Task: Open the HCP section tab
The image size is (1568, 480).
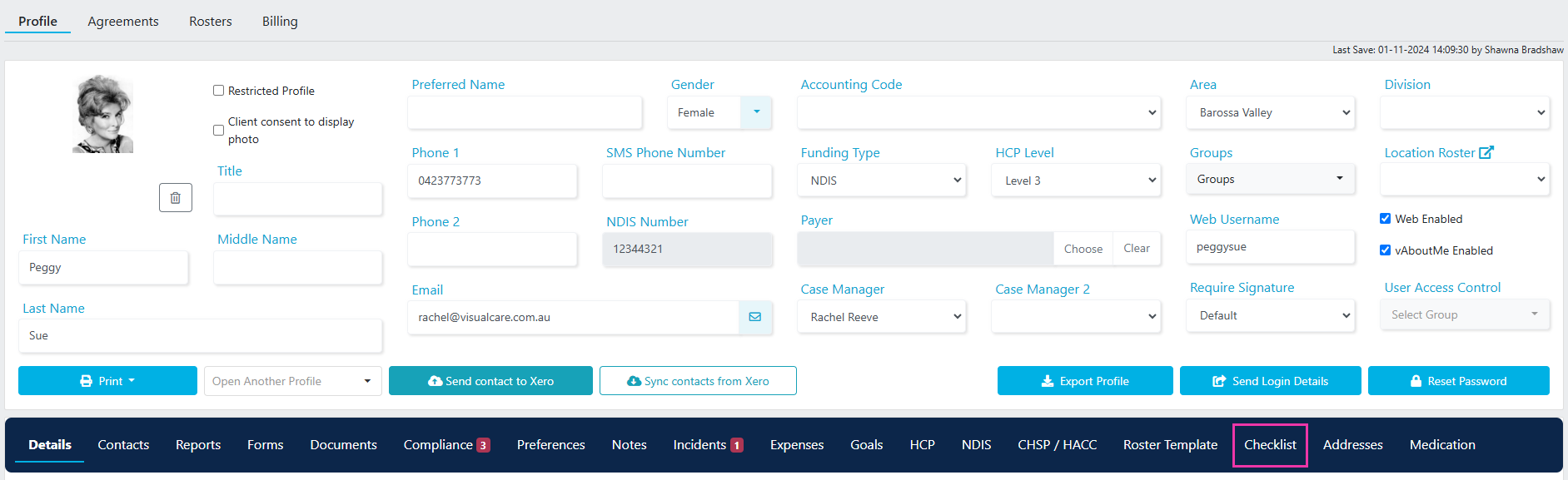Action: pos(923,445)
